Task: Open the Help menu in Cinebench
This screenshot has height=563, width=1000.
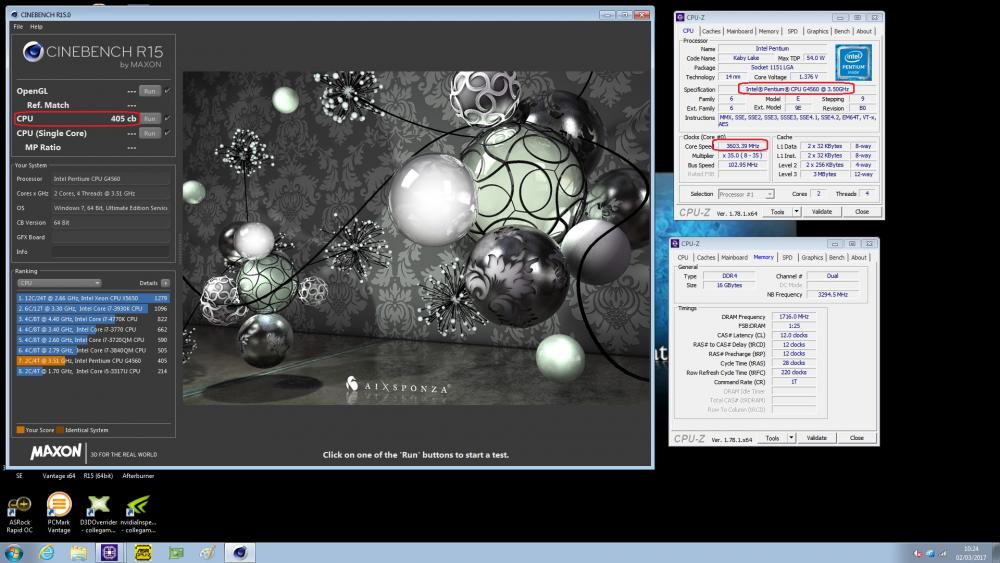Action: point(36,27)
